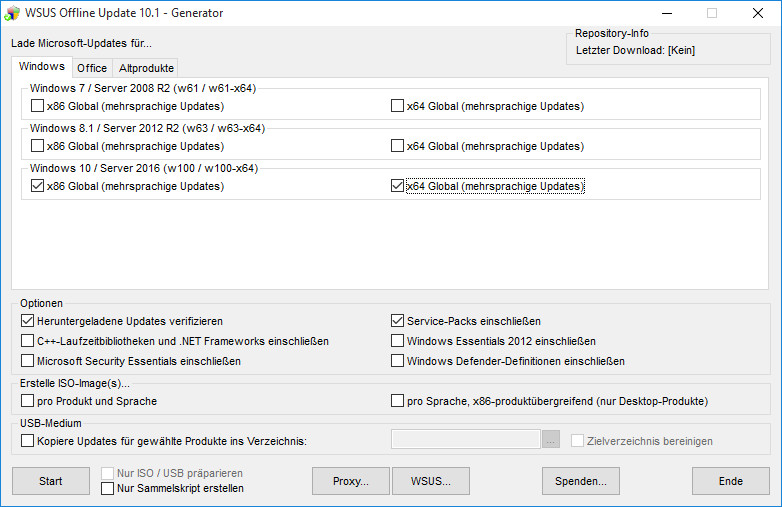Click the Windows 10 / Server 2016 group label
This screenshot has height=507, width=782.
[144, 168]
